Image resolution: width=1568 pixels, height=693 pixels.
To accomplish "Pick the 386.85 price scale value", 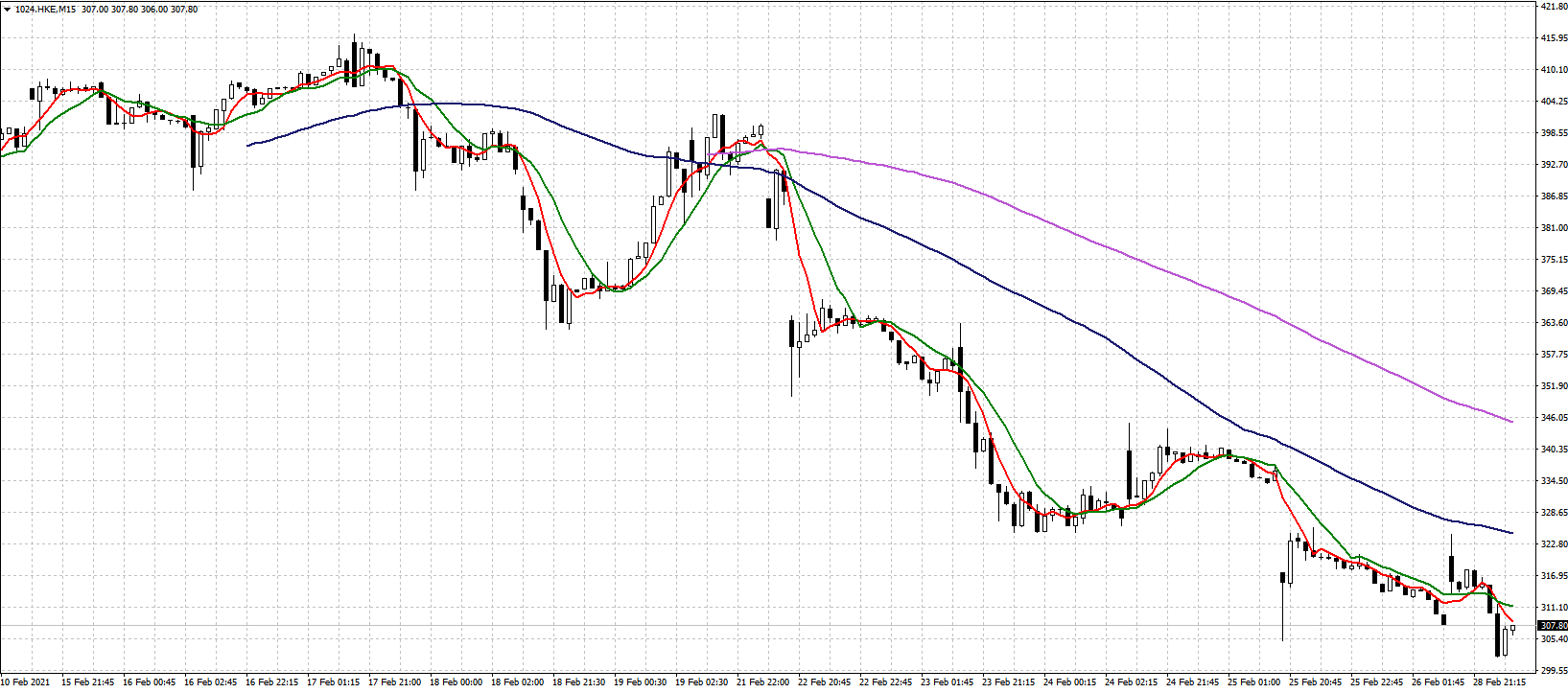I will click(1553, 196).
